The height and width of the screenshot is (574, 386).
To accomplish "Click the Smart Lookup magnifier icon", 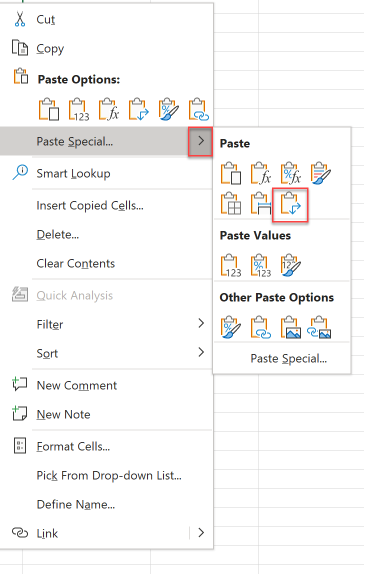I will [20, 172].
